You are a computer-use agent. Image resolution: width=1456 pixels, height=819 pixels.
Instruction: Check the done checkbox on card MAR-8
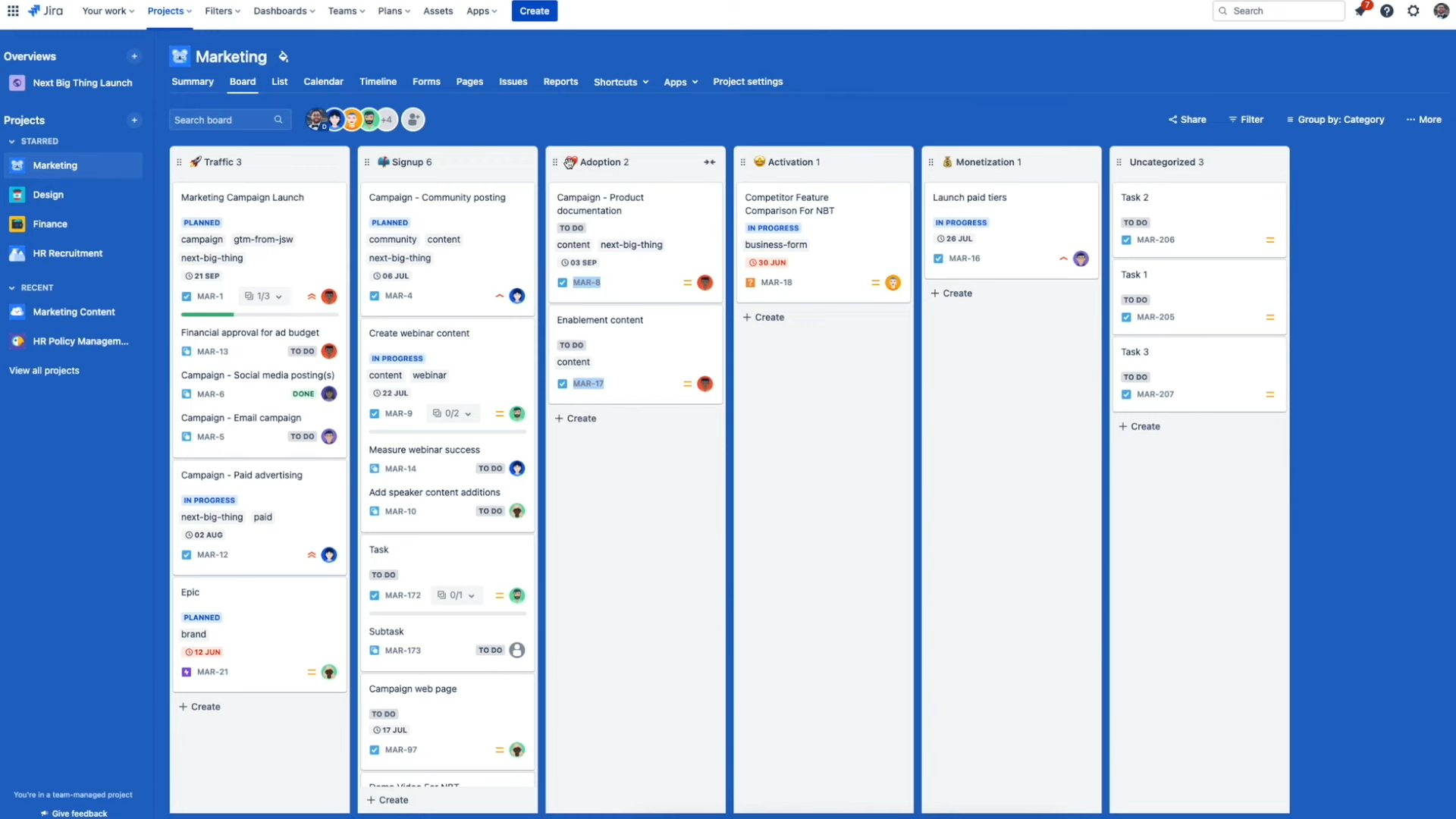coord(561,282)
